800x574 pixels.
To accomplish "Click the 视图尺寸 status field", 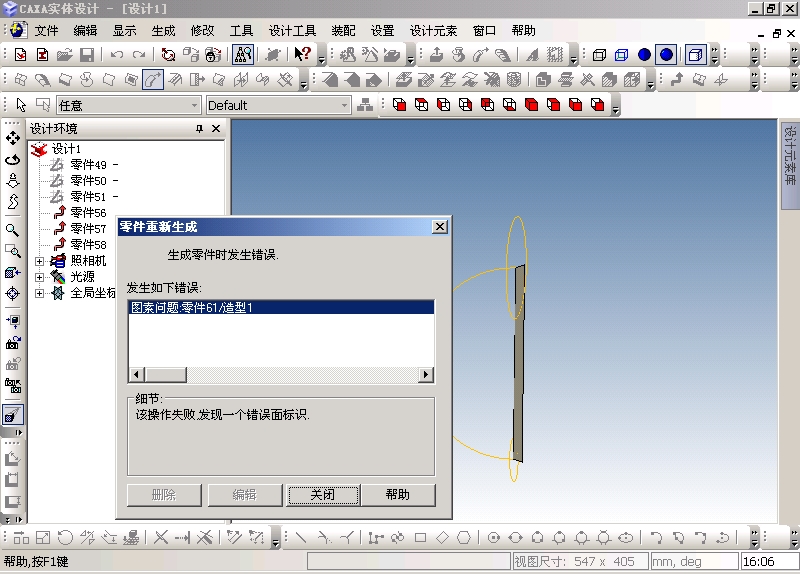I will coord(580,562).
